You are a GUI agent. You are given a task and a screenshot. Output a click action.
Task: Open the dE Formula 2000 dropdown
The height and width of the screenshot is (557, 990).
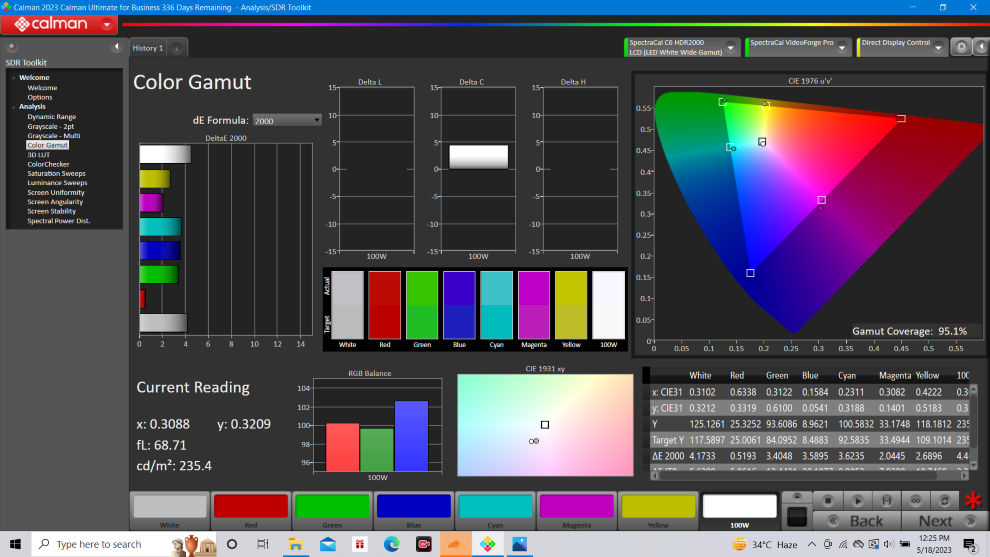pyautogui.click(x=287, y=120)
